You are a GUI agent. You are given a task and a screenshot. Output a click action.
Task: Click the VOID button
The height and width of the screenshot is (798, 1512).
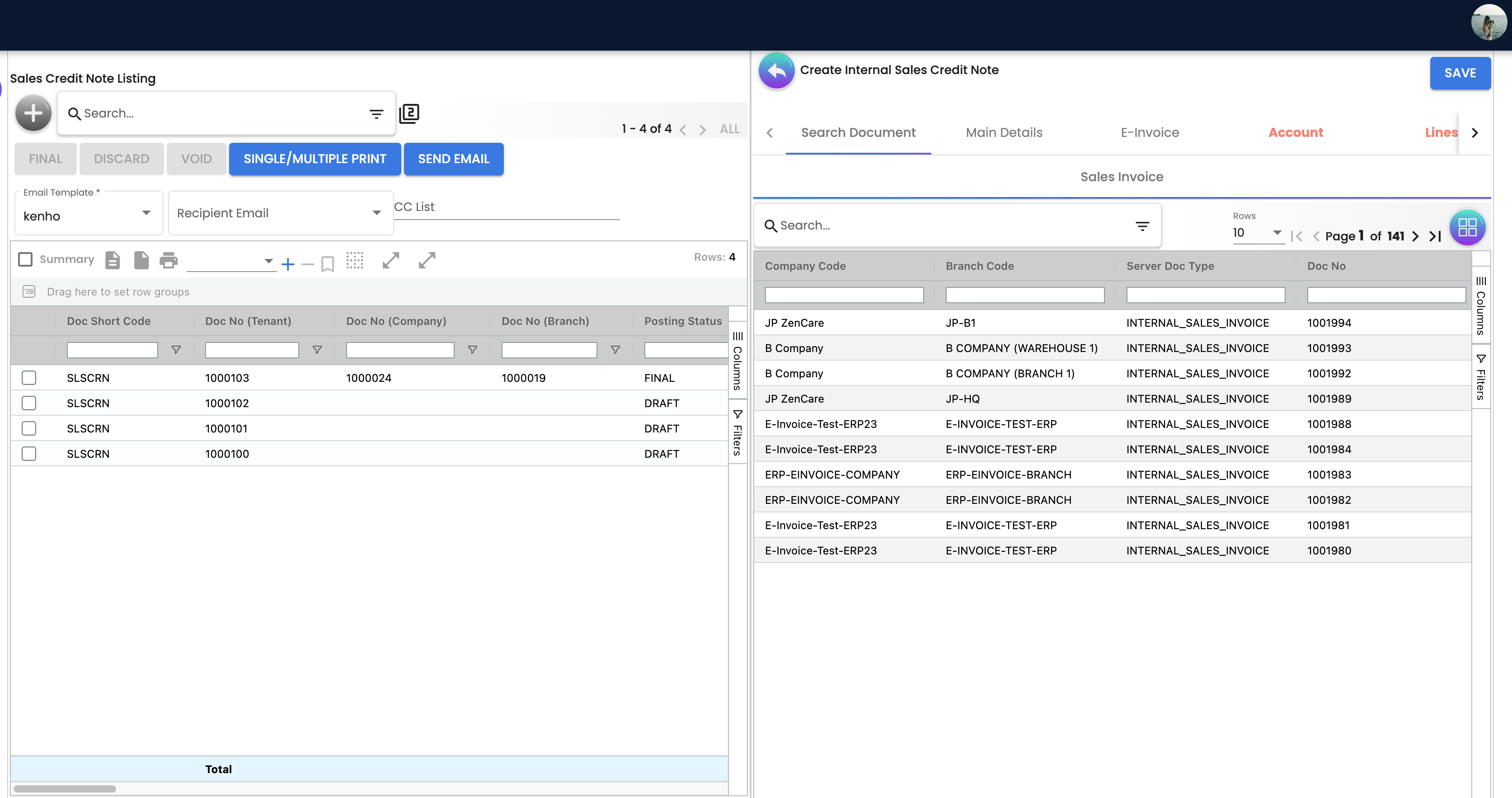tap(196, 159)
